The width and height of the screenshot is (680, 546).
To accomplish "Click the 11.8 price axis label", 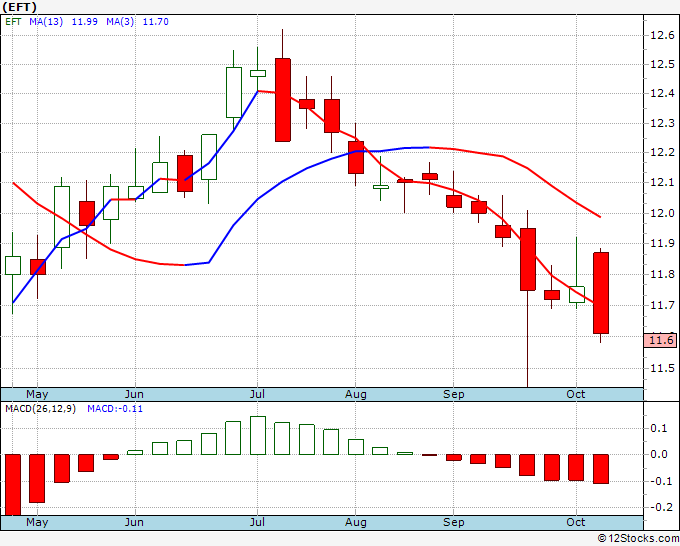I will pos(662,275).
